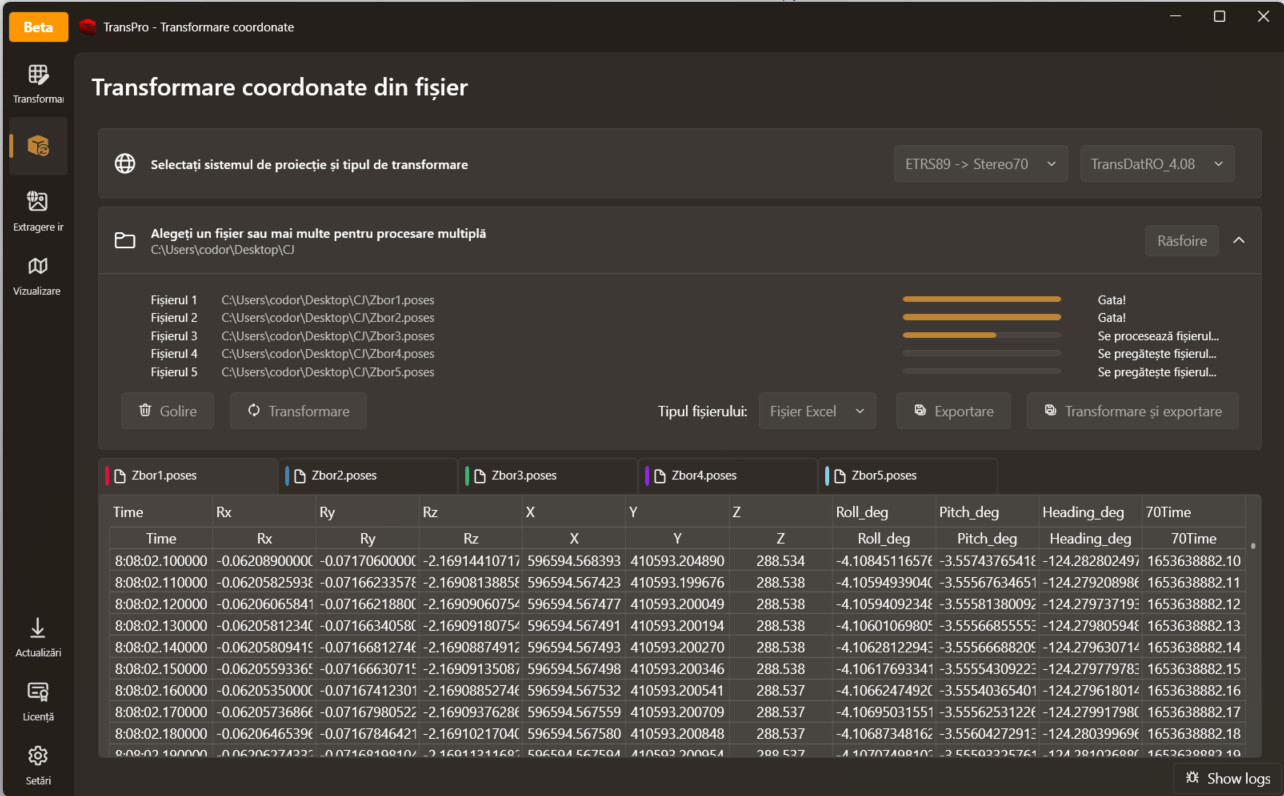Viewport: 1284px width, 796px height.
Task: Click the Exportare button
Action: click(x=953, y=411)
